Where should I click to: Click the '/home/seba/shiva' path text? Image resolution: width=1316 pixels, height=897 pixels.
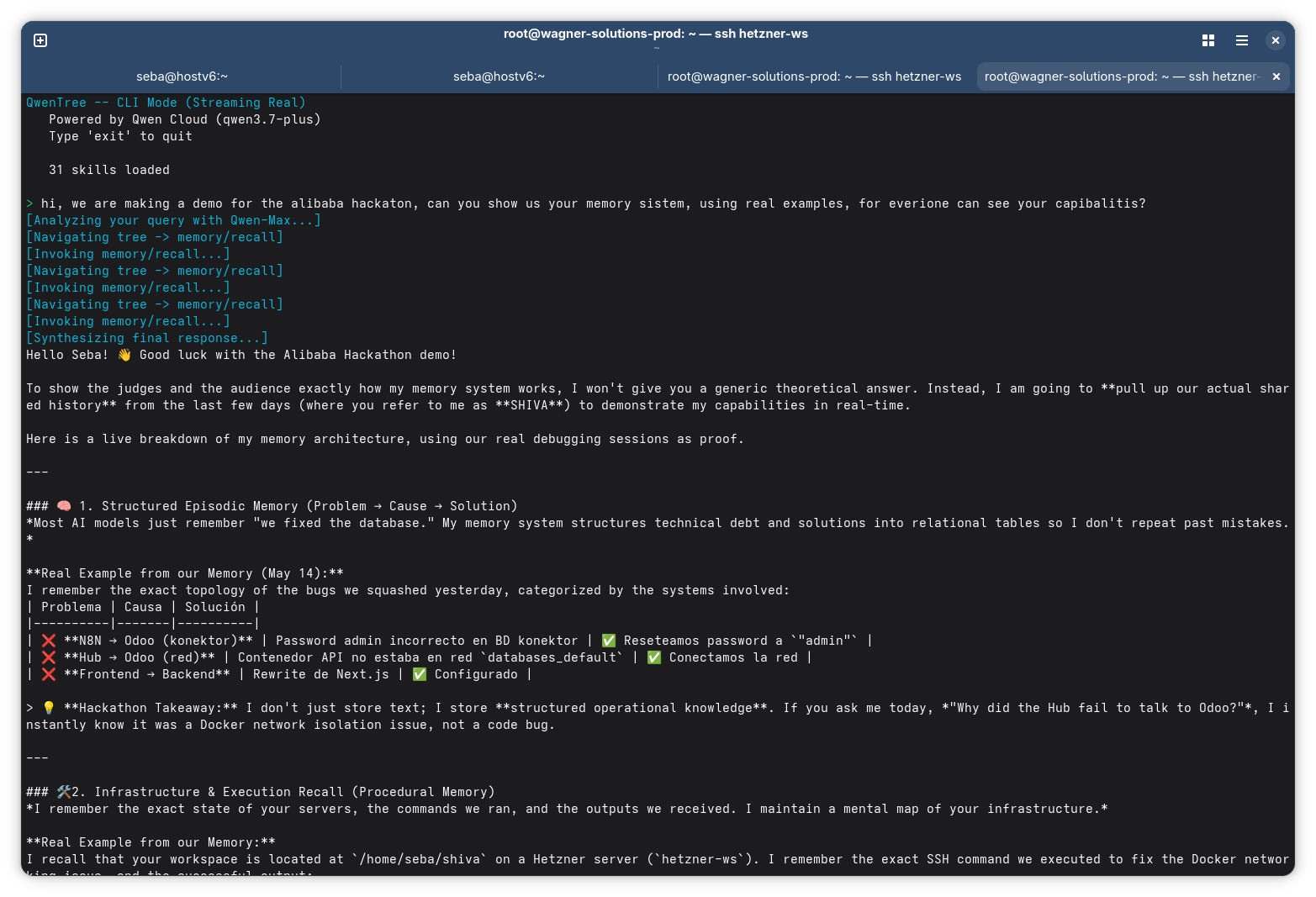[x=420, y=859]
